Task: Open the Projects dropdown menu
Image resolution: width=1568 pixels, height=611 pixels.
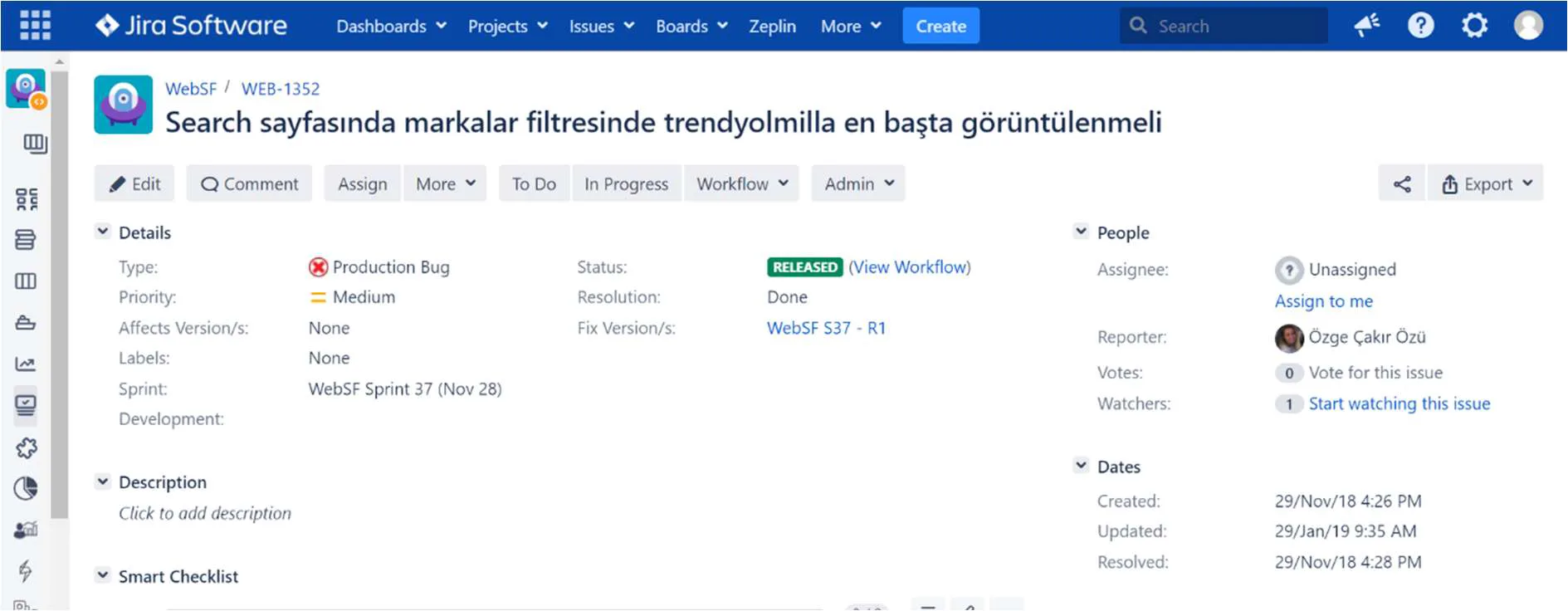Action: point(508,26)
